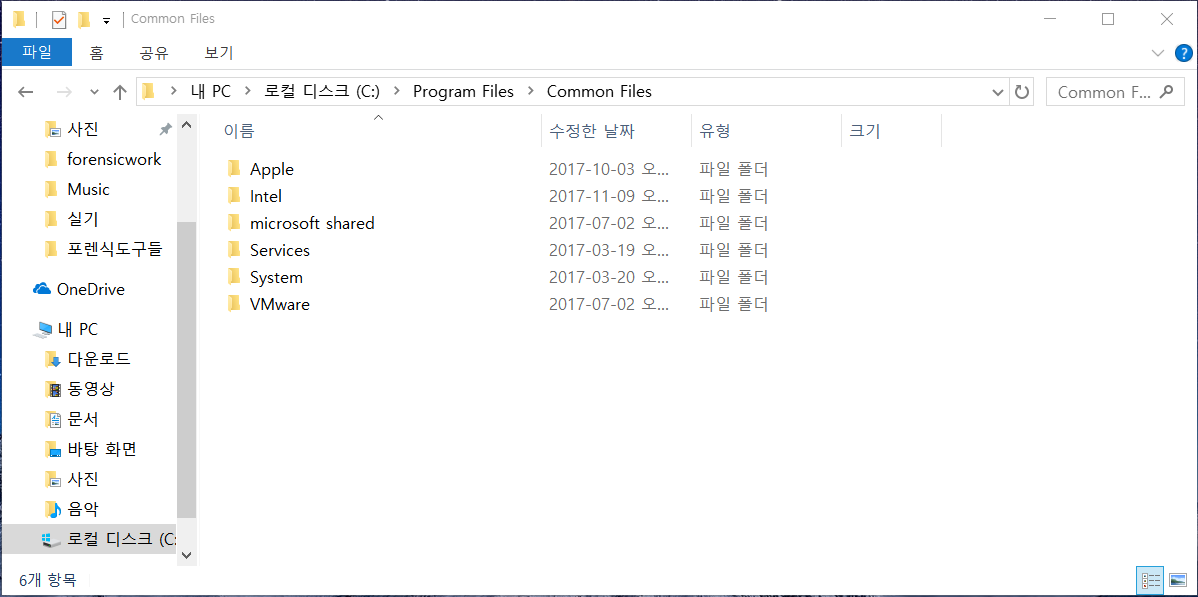Click the 2017-11-09 date of Intel
Screen dimensions: 1198x597
pyautogui.click(x=608, y=196)
